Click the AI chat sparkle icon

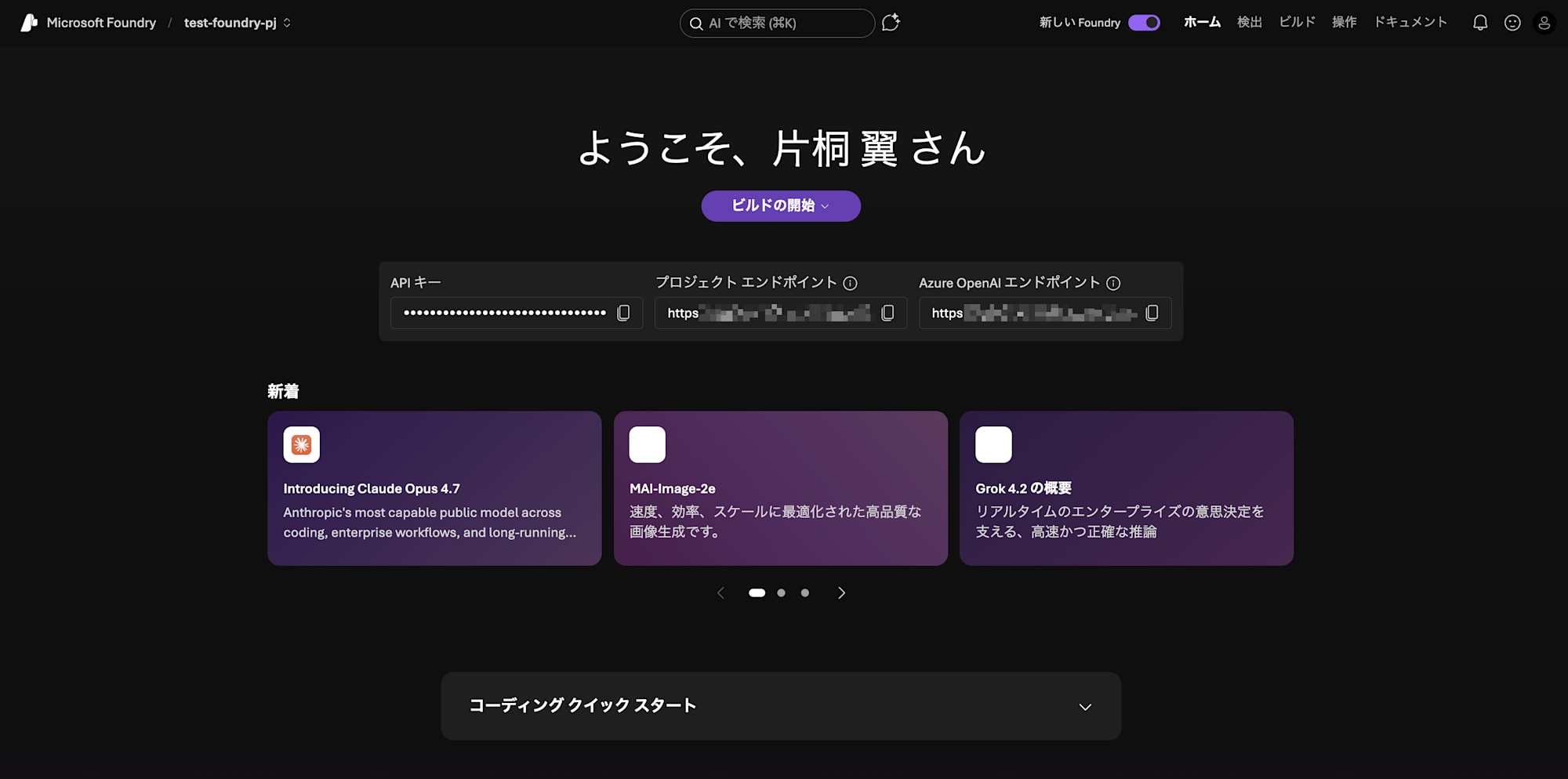tap(891, 23)
